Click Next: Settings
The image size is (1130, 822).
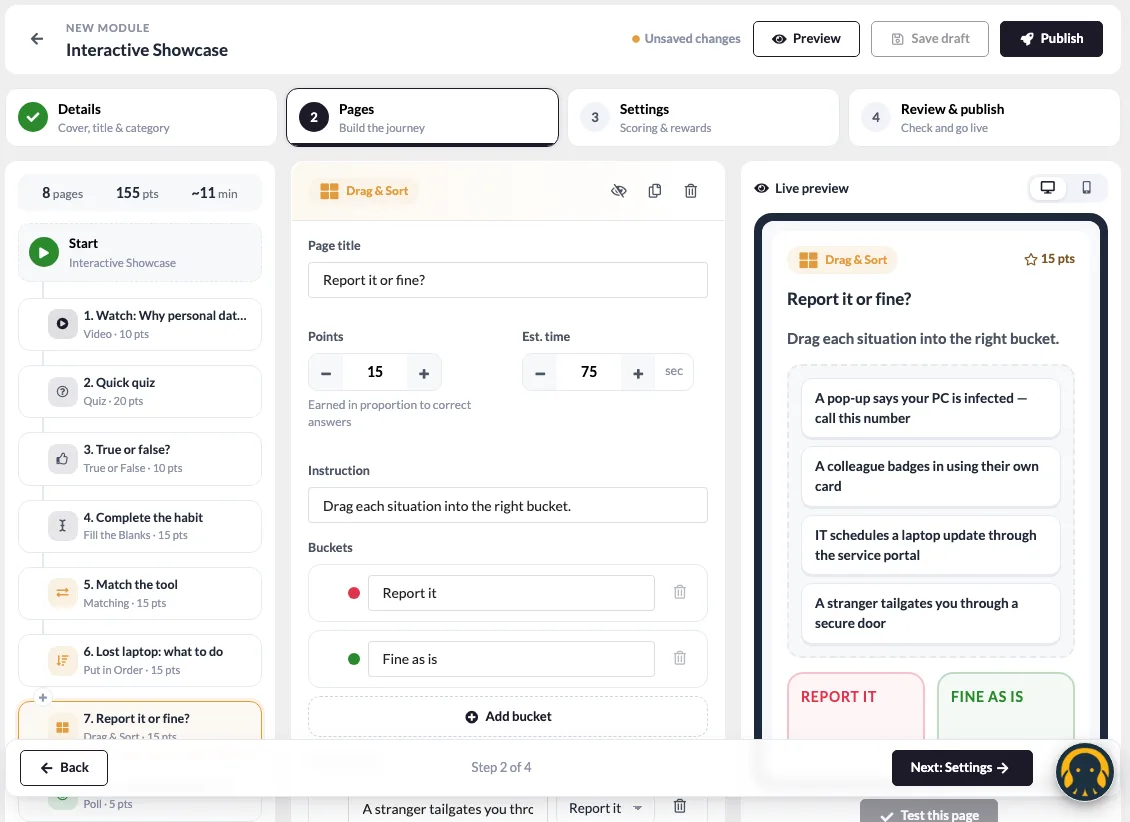tap(962, 768)
